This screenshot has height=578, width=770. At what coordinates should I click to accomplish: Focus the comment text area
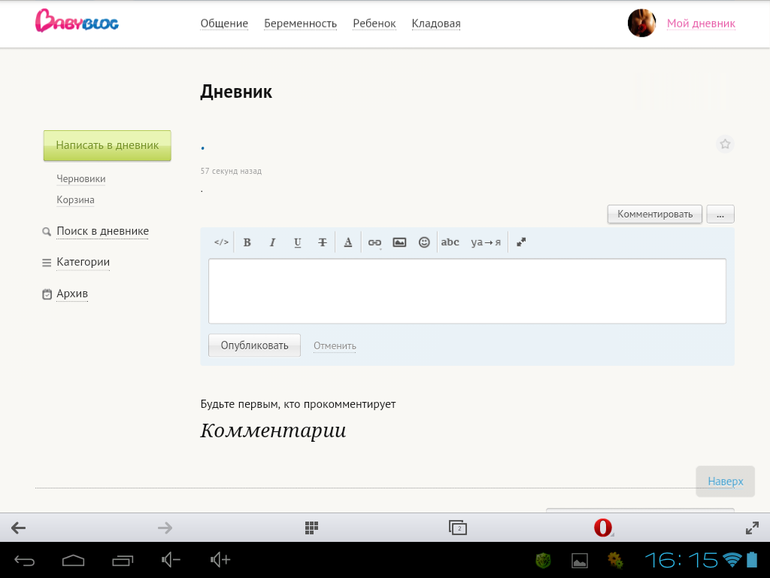point(467,291)
